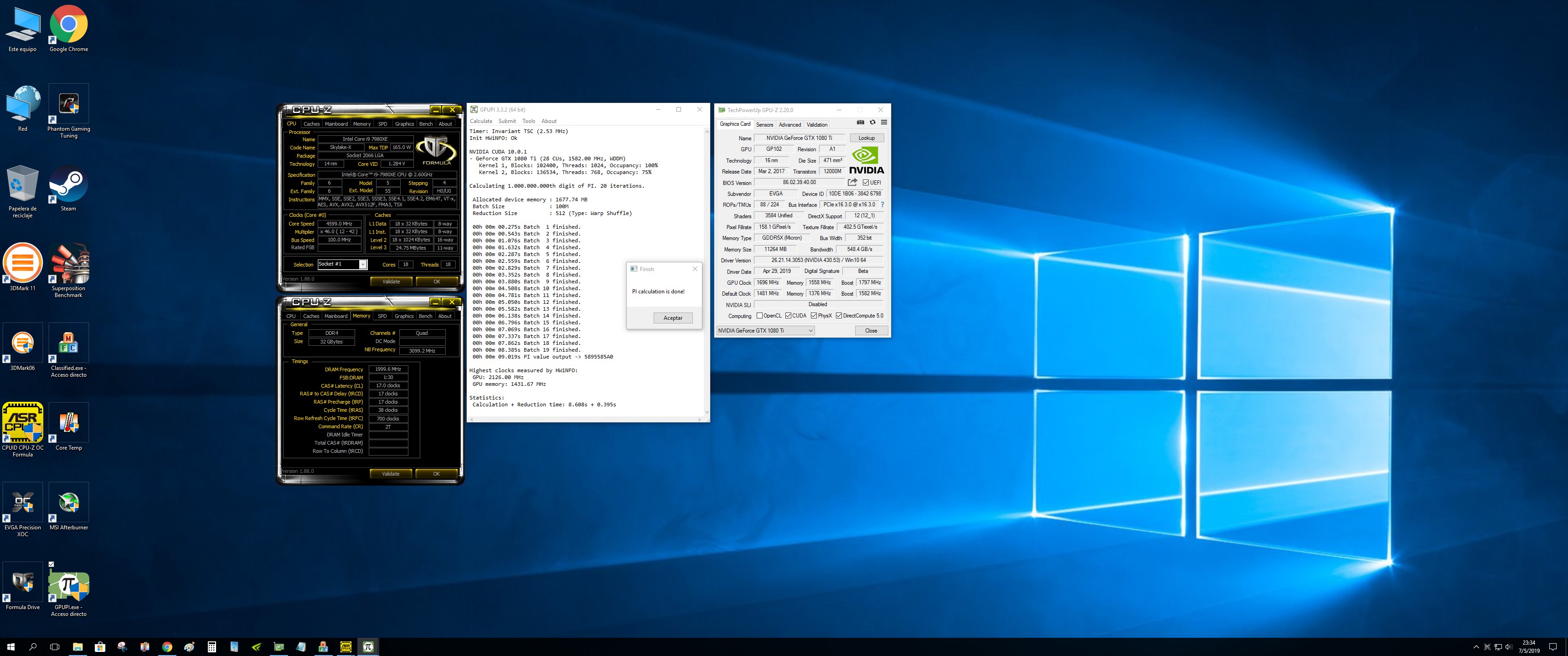This screenshot has height=656, width=1568.
Task: Open the About menu in GPUPI
Action: [549, 121]
